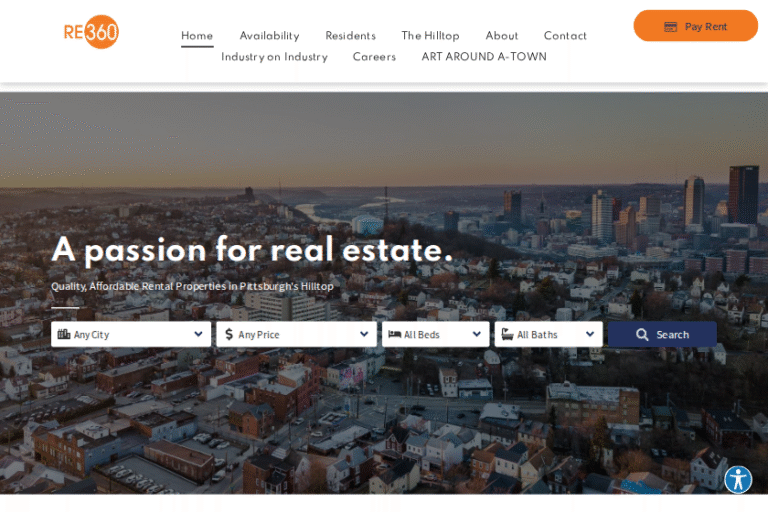Click the magnifying glass search icon
768x512 pixels.
tap(642, 335)
